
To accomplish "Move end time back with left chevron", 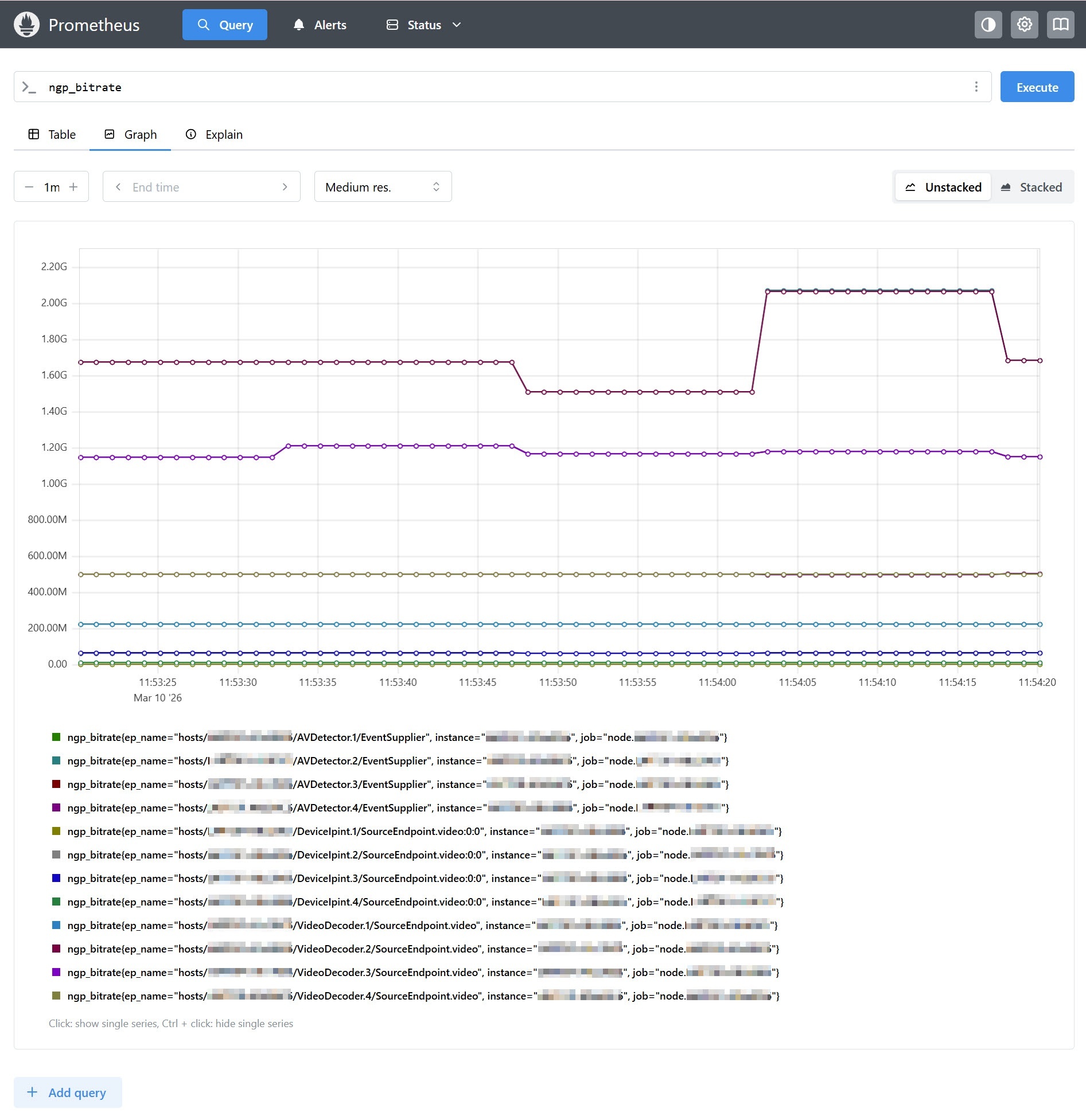I will pos(118,187).
